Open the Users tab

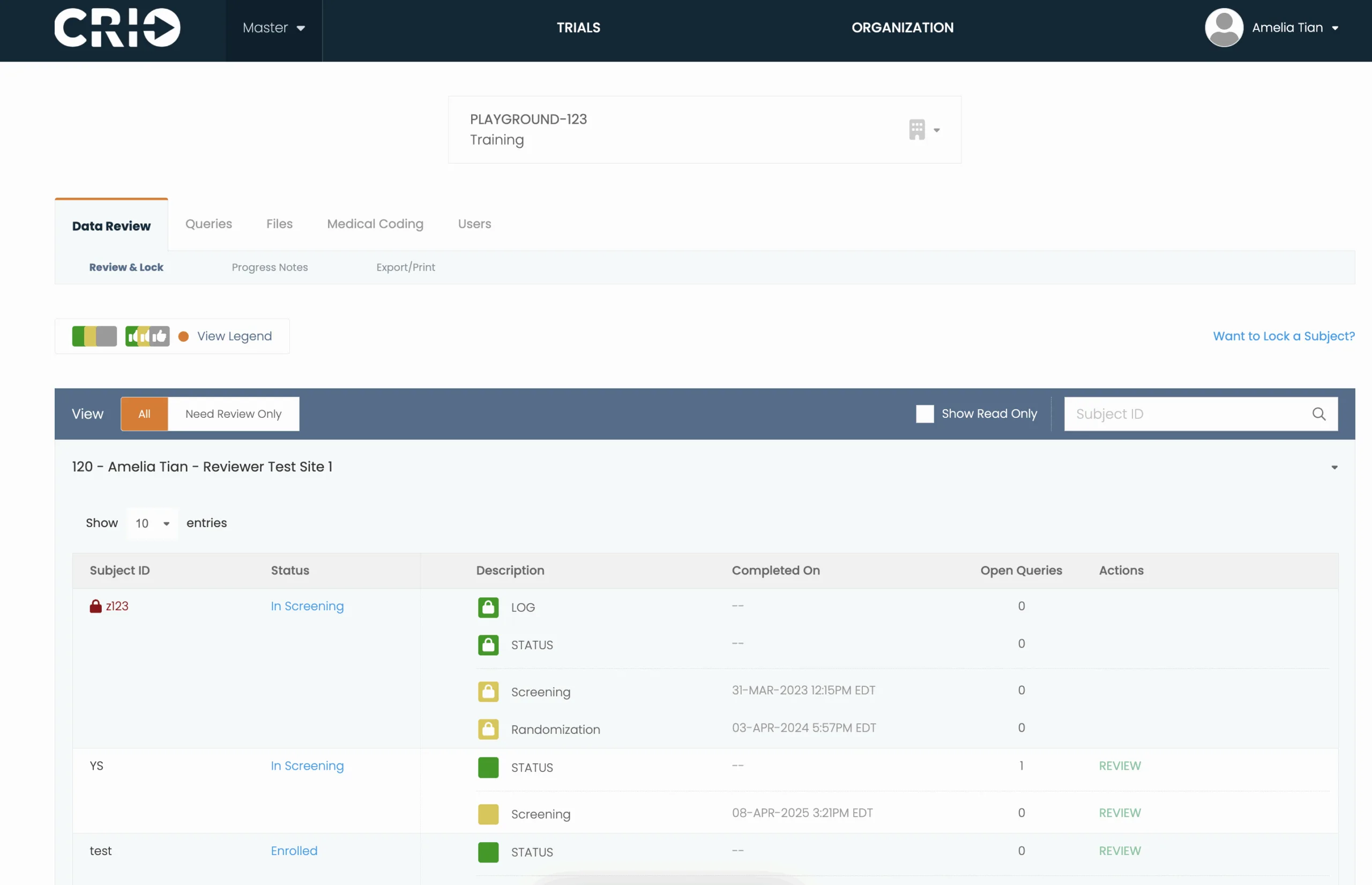[474, 223]
